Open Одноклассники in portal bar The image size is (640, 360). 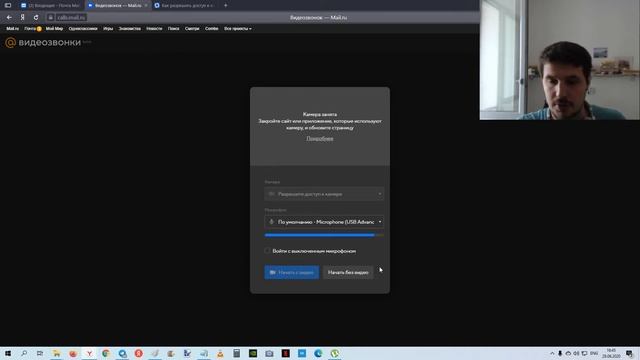pyautogui.click(x=83, y=29)
